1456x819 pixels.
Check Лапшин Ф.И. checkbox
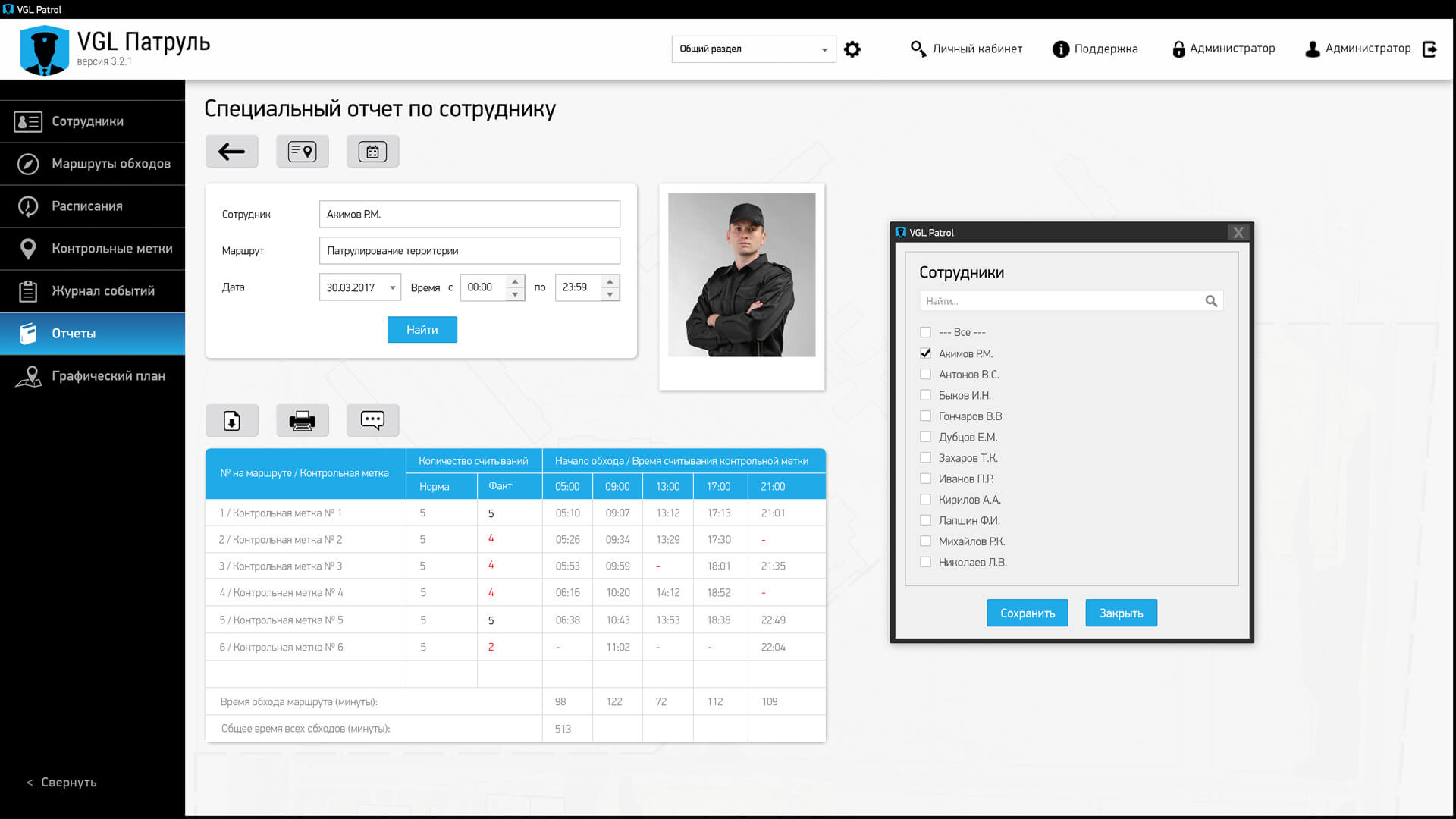tap(925, 520)
